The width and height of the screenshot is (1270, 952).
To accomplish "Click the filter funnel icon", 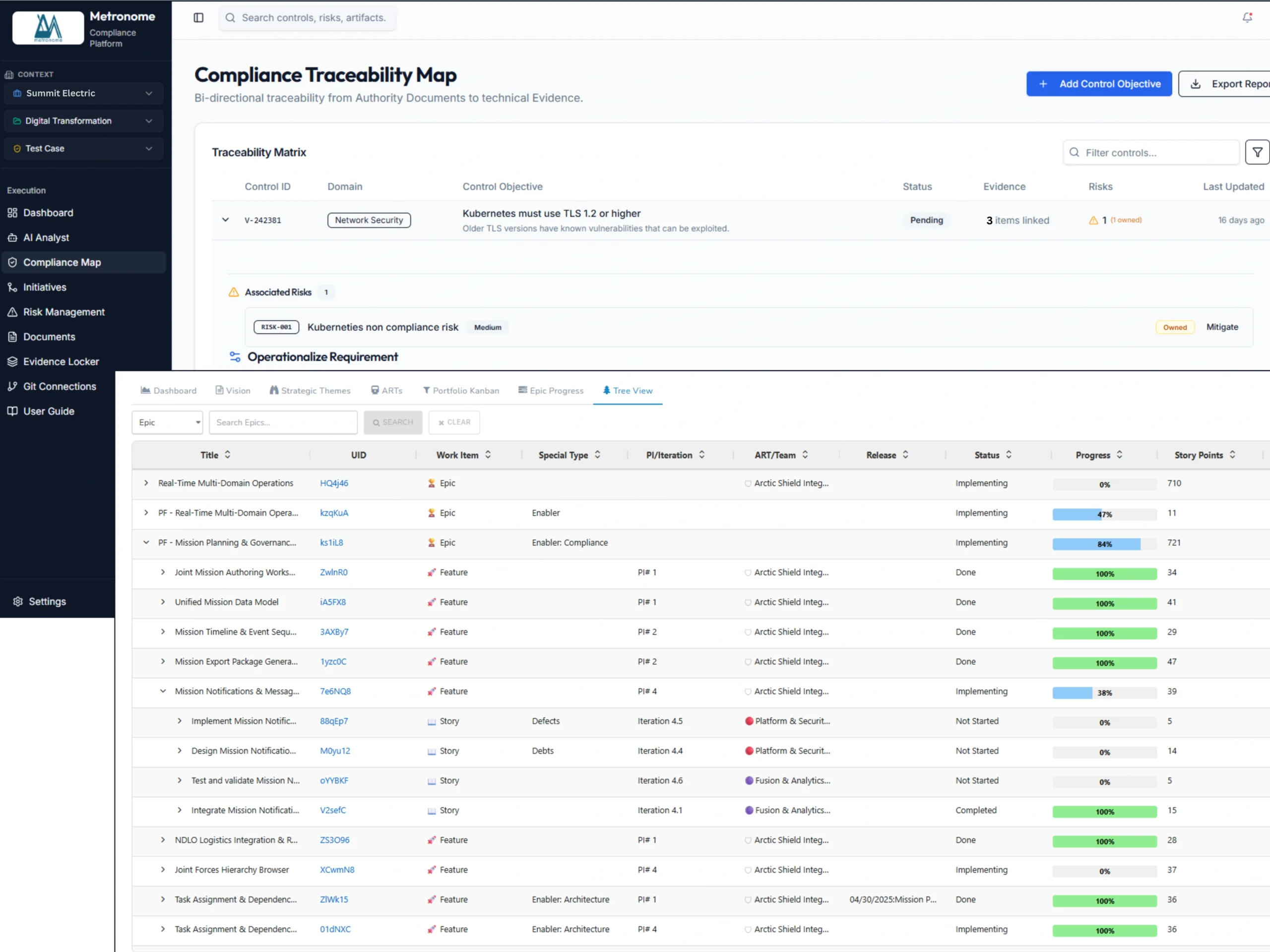I will [1257, 153].
